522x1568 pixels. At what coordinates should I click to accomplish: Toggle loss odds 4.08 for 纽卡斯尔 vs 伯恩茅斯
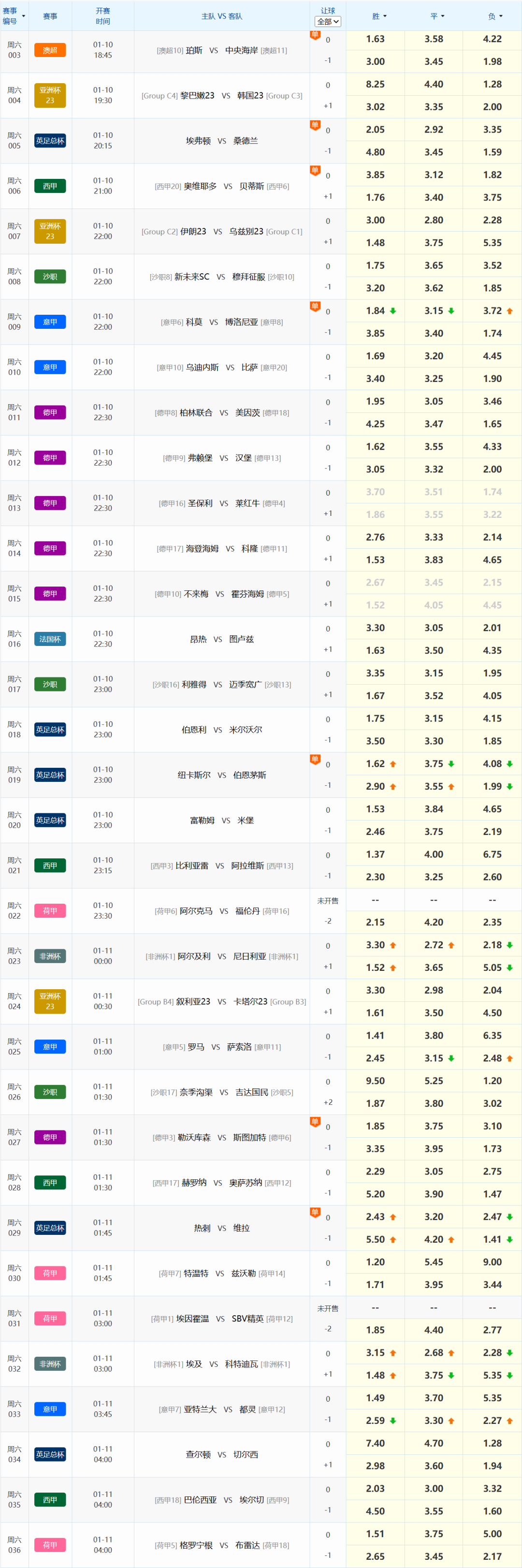coord(492,764)
